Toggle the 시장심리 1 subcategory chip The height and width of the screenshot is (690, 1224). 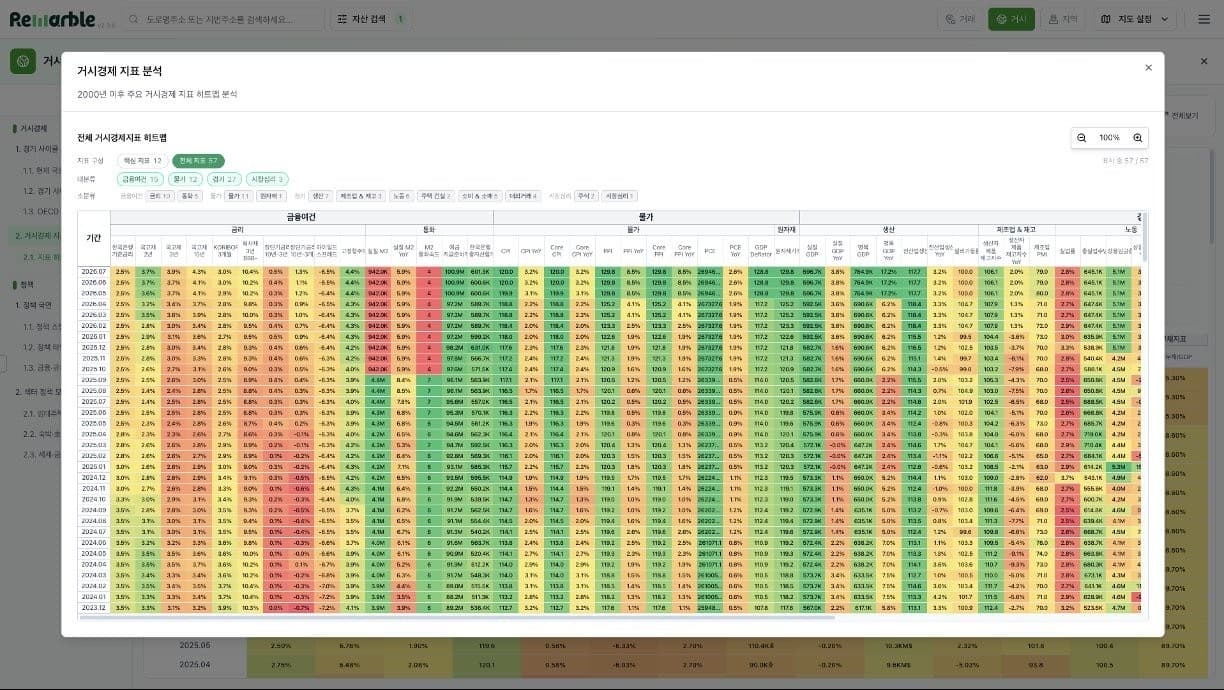[619, 196]
